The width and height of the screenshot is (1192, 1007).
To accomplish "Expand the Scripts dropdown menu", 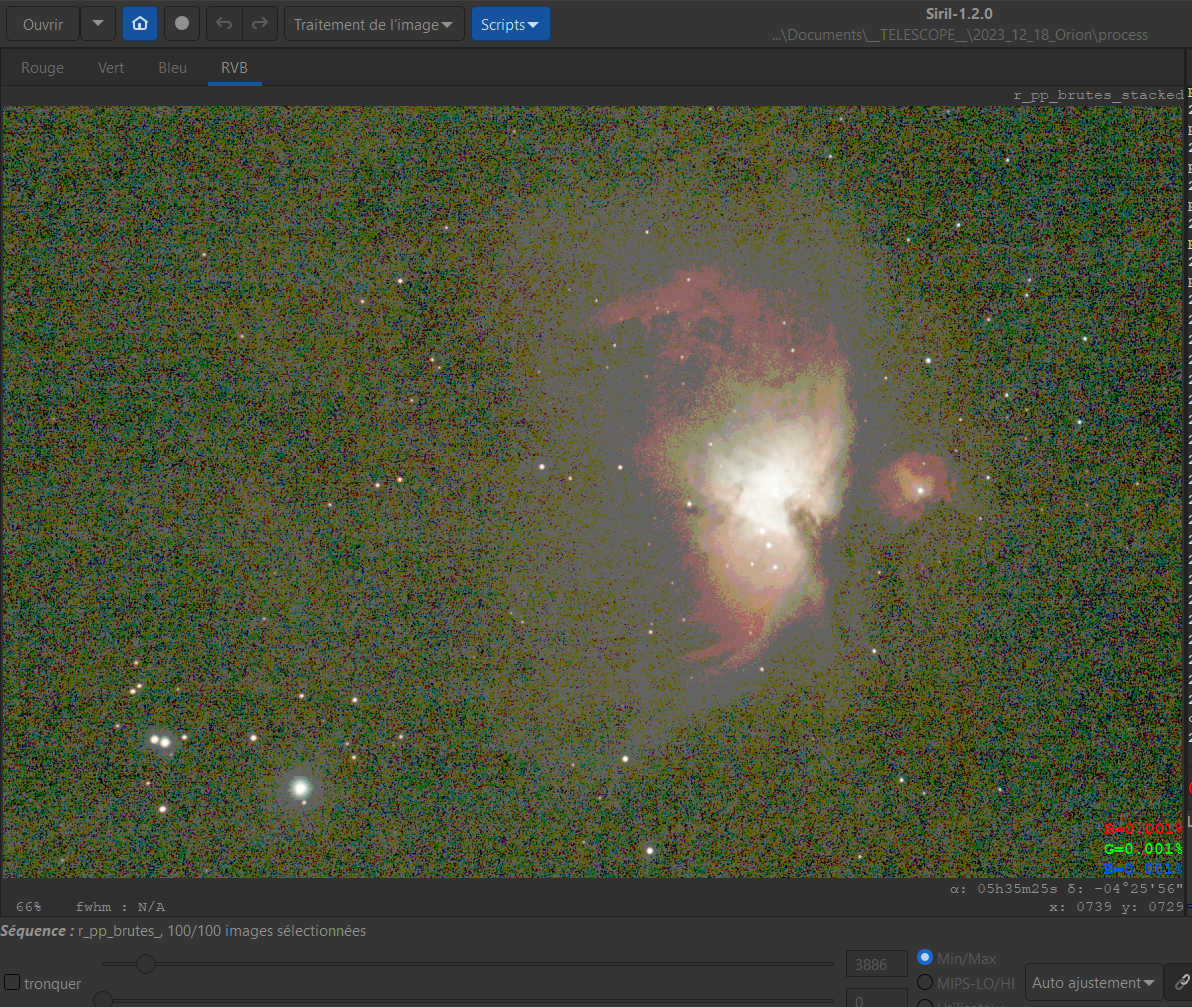I will coord(510,24).
